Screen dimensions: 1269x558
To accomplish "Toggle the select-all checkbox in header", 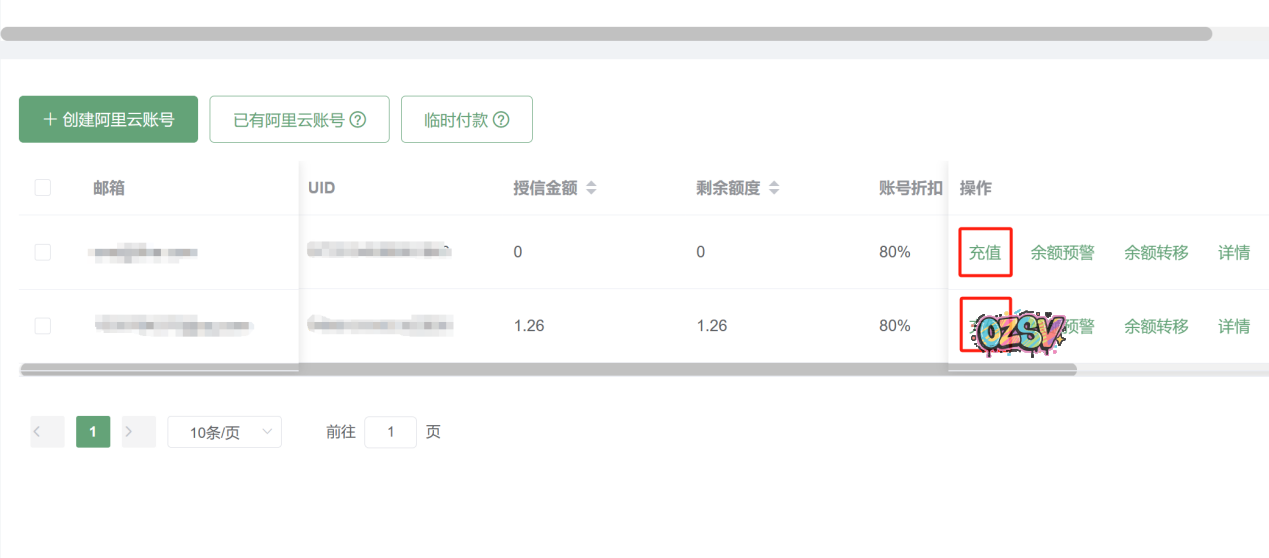I will click(x=43, y=188).
